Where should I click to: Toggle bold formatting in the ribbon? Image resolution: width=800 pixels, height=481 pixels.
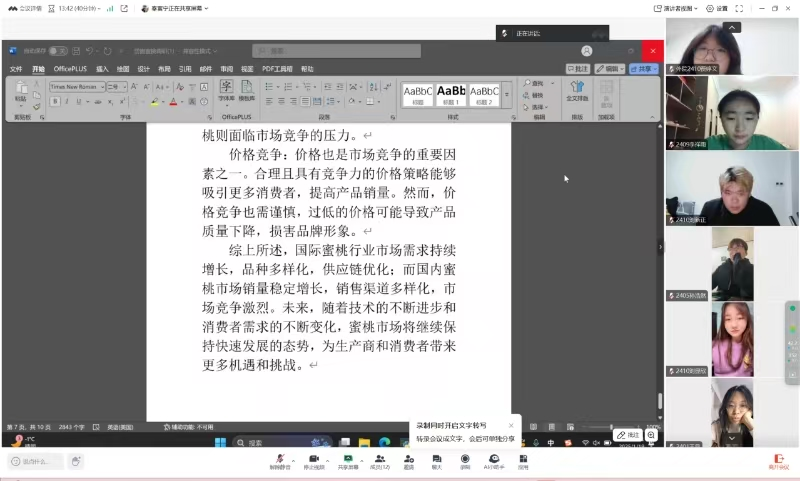tap(55, 101)
